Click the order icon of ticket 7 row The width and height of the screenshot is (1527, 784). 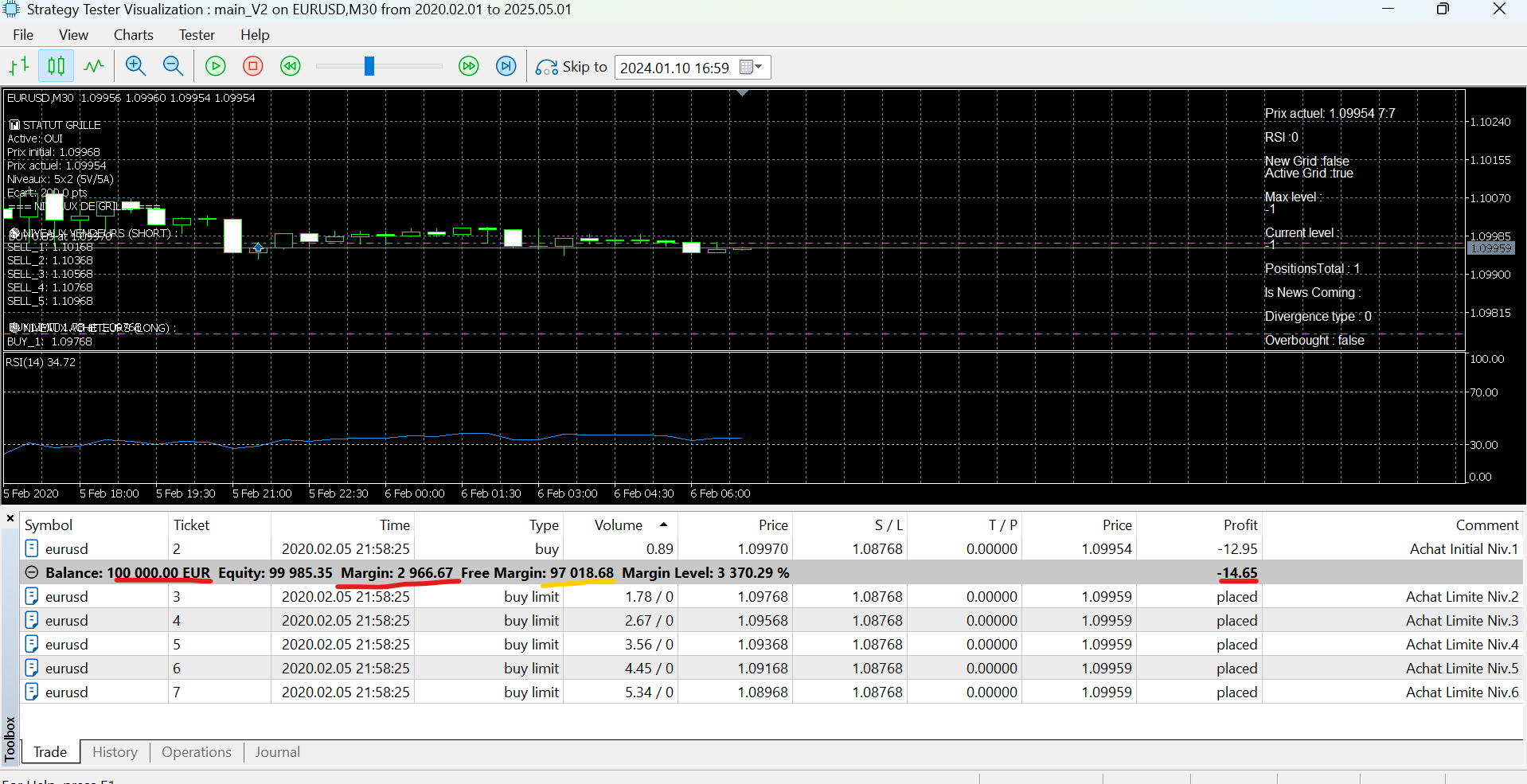(x=32, y=692)
